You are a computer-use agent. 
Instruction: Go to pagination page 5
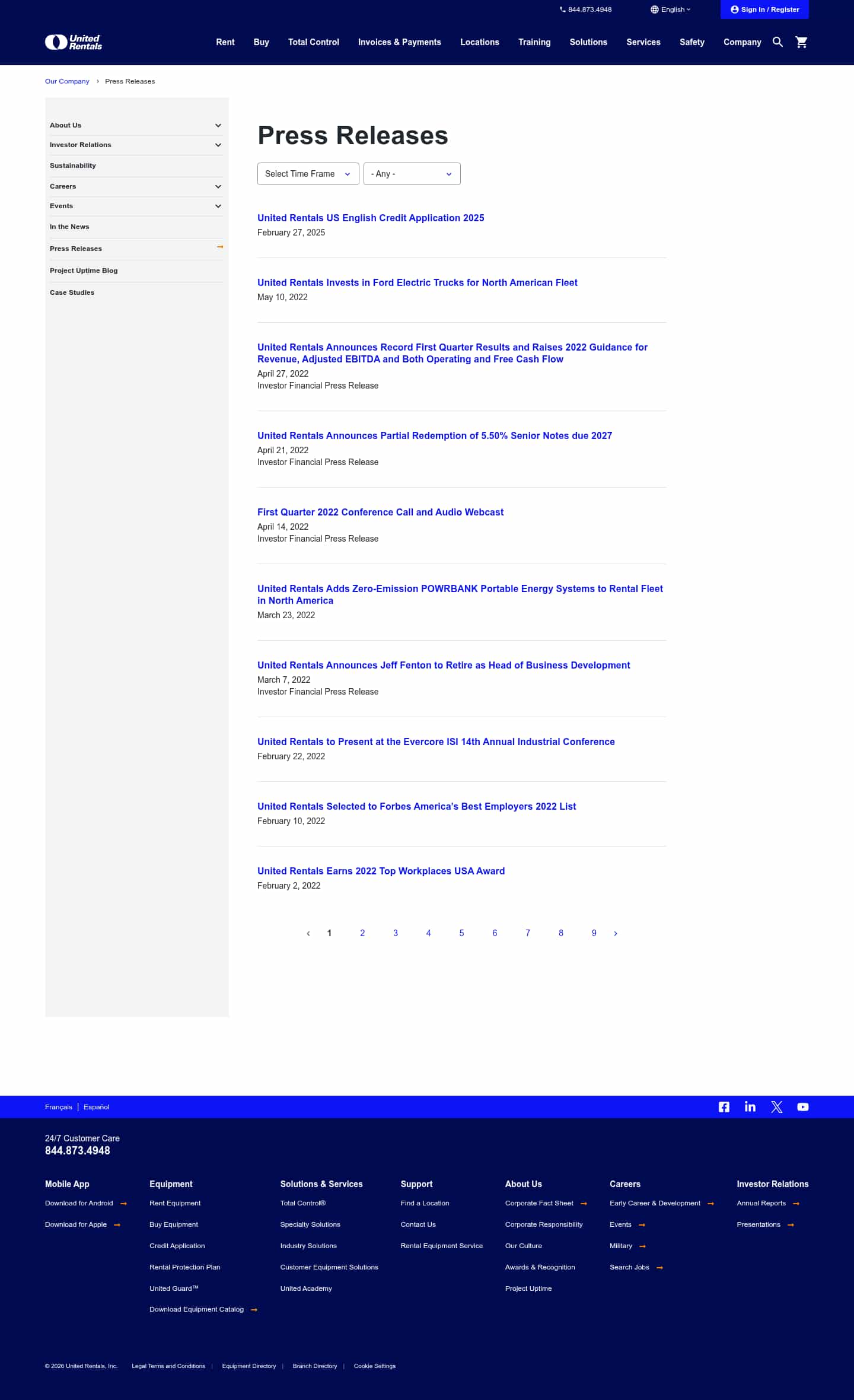(x=461, y=933)
